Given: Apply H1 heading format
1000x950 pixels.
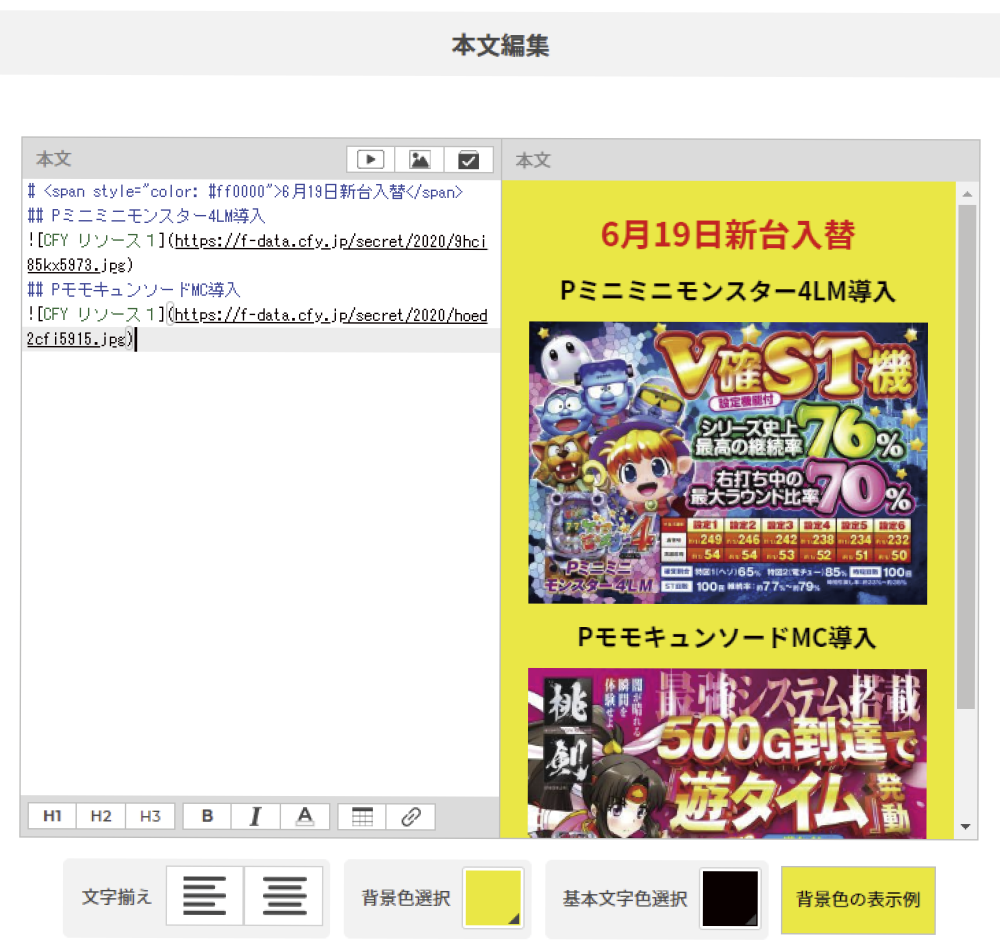Looking at the screenshot, I should tap(53, 816).
